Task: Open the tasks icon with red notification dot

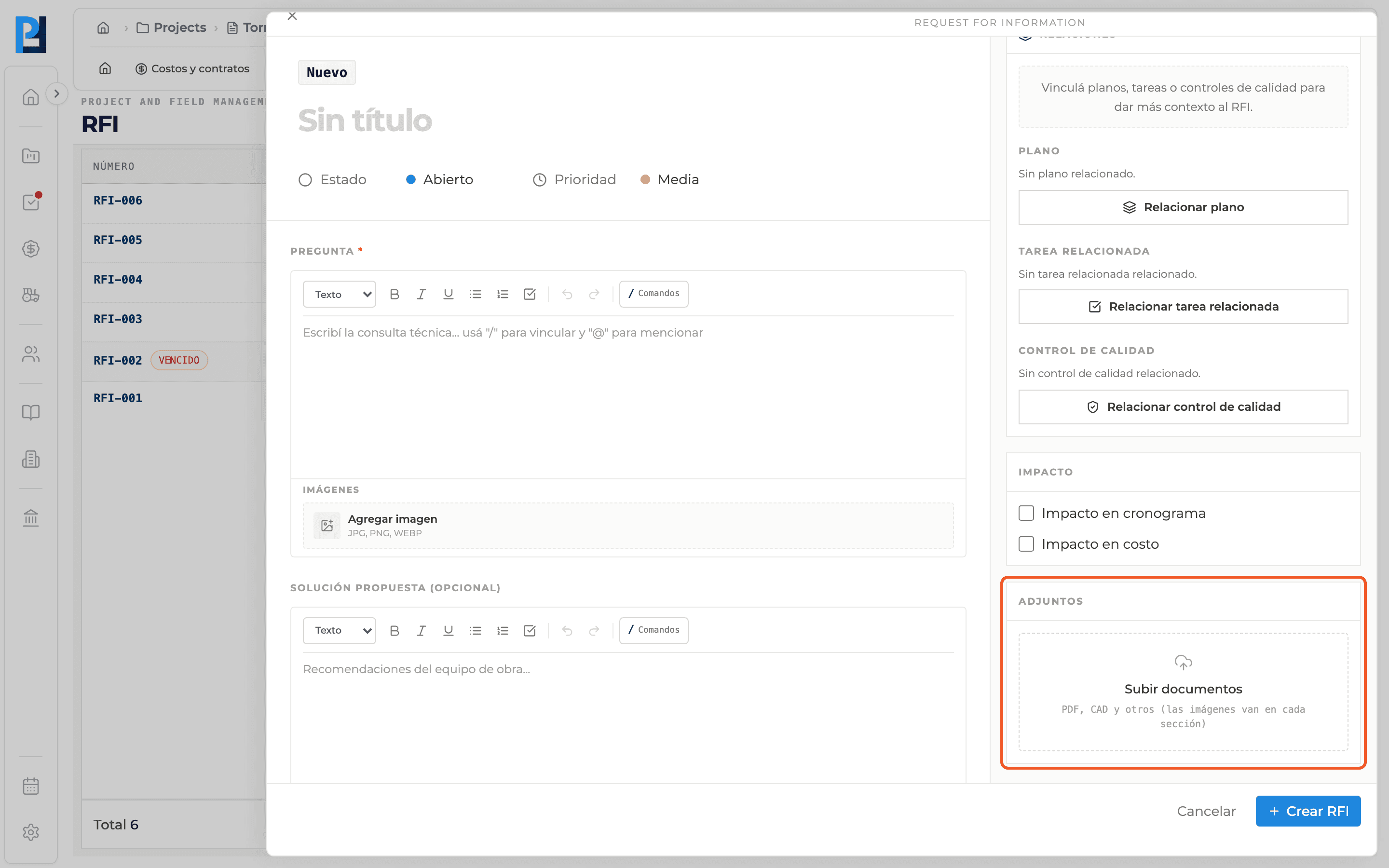Action: (x=31, y=202)
